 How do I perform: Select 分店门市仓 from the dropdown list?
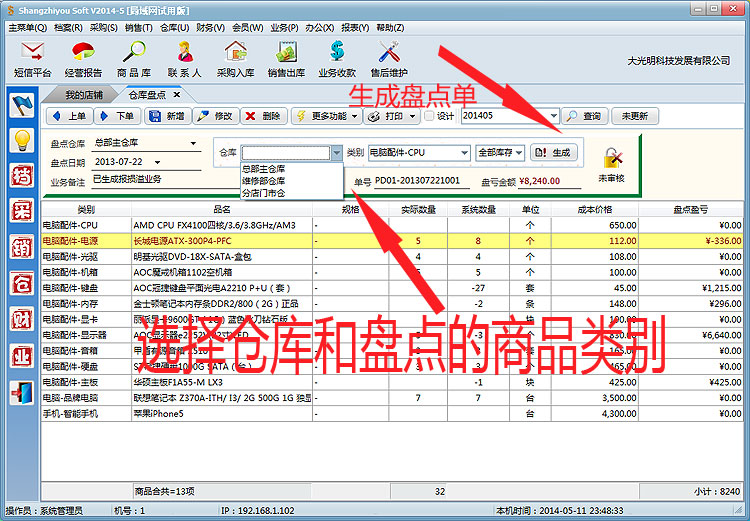tap(292, 193)
